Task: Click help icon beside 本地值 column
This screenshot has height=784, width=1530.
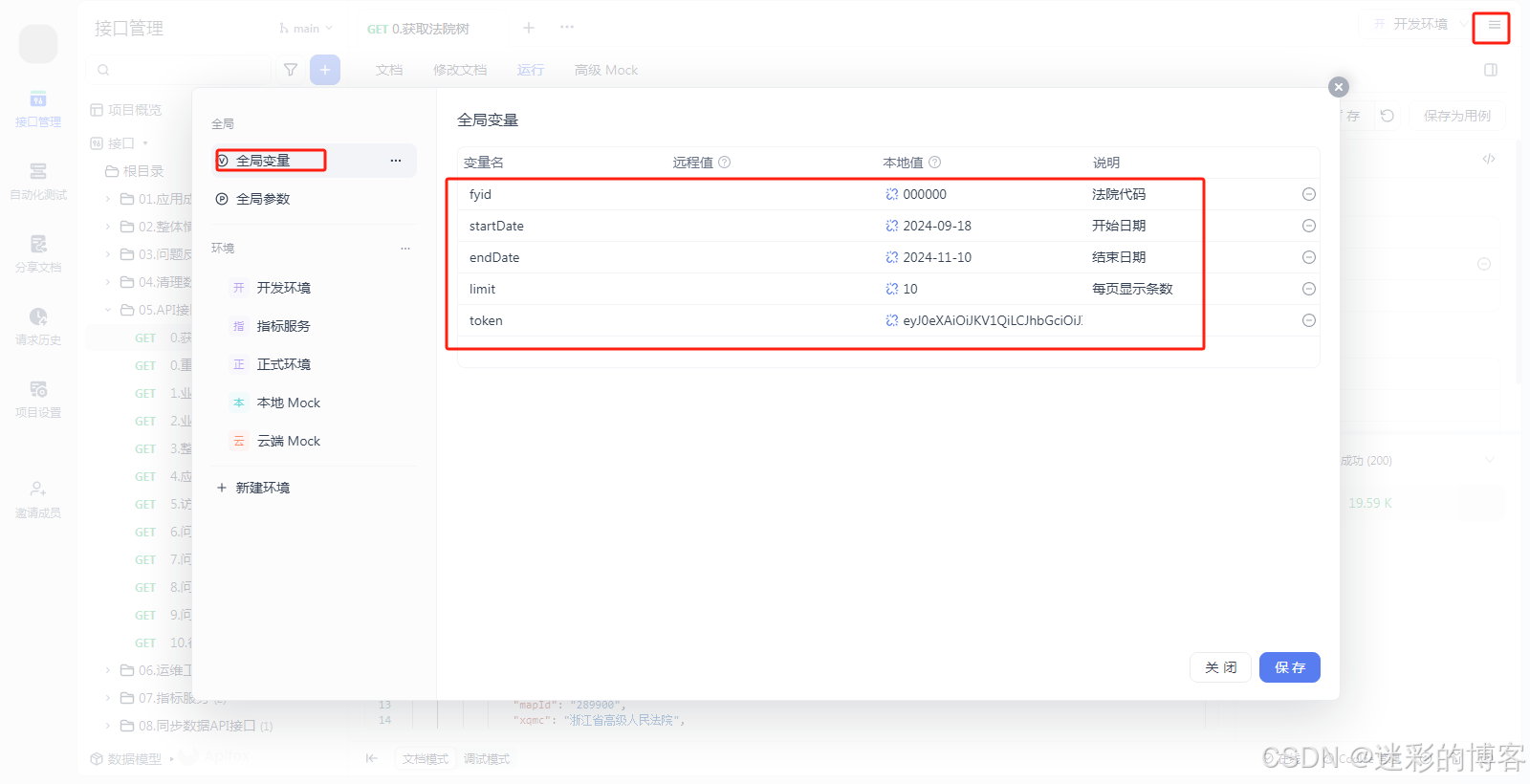Action: coord(935,163)
